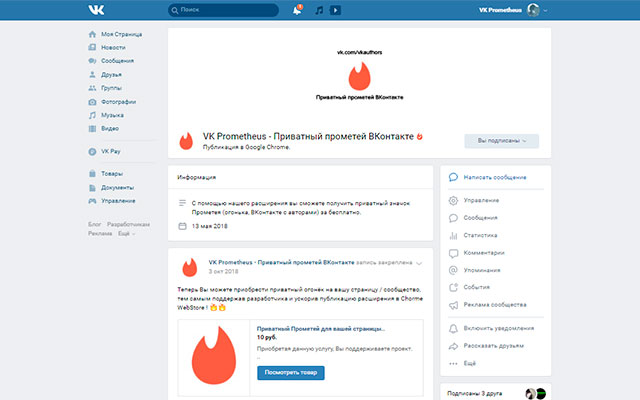Open the Вы подписаны subscription dropdown
This screenshot has height=400, width=640.
(501, 141)
